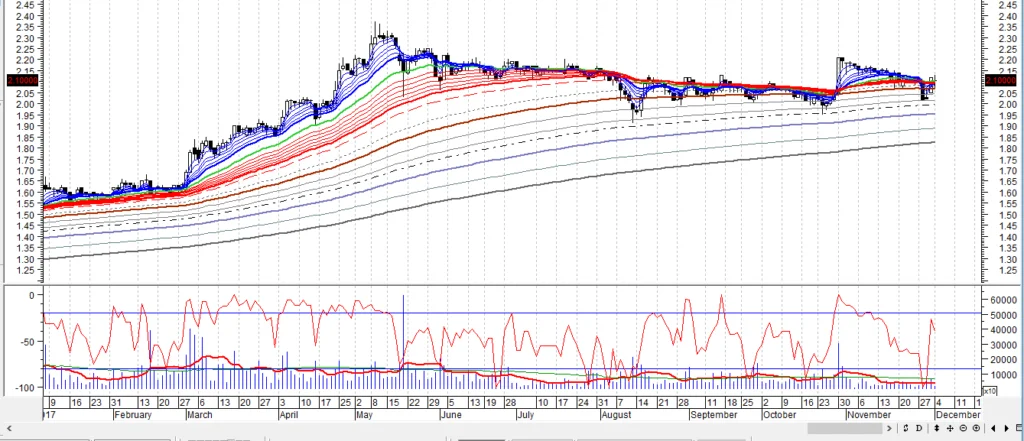Viewport: 1024px width, 441px height.
Task: Zoom in with the plus circle icon
Action: coord(976,429)
